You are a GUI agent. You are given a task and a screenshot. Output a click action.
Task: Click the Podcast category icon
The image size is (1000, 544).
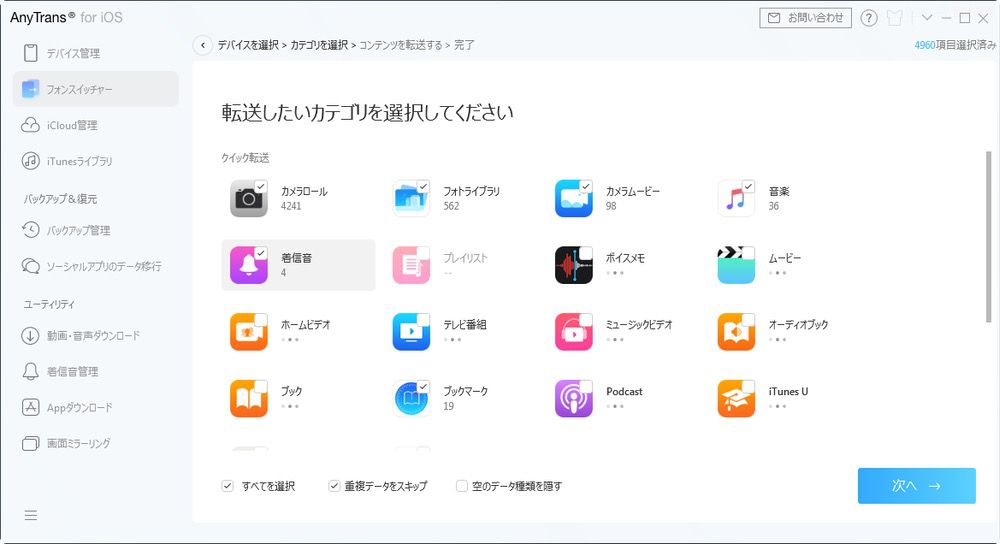[x=573, y=398]
